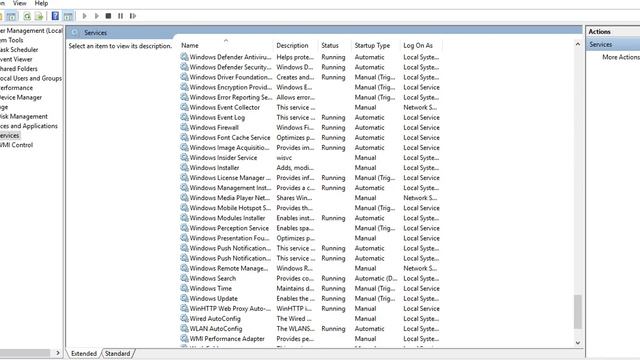The image size is (640, 360).
Task: Open the Help menu
Action: pos(41,3)
